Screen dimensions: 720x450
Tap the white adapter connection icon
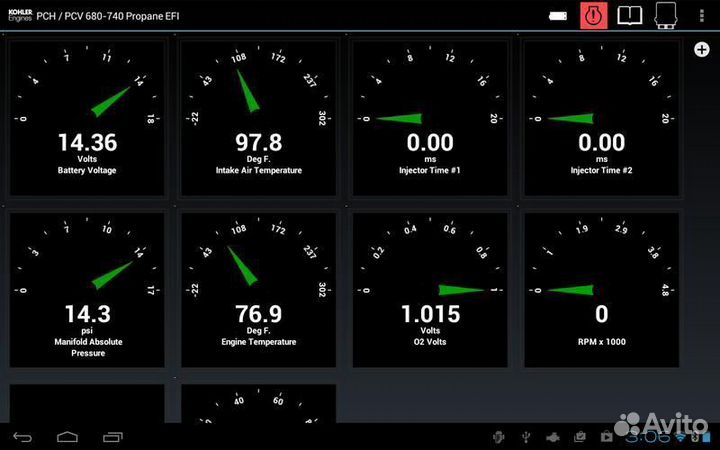tap(560, 15)
